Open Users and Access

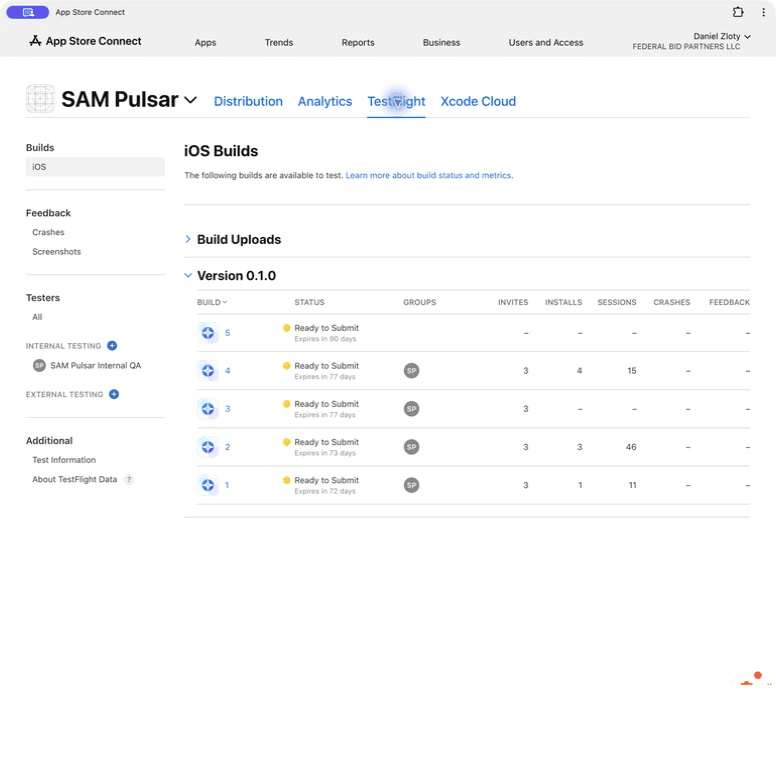546,43
